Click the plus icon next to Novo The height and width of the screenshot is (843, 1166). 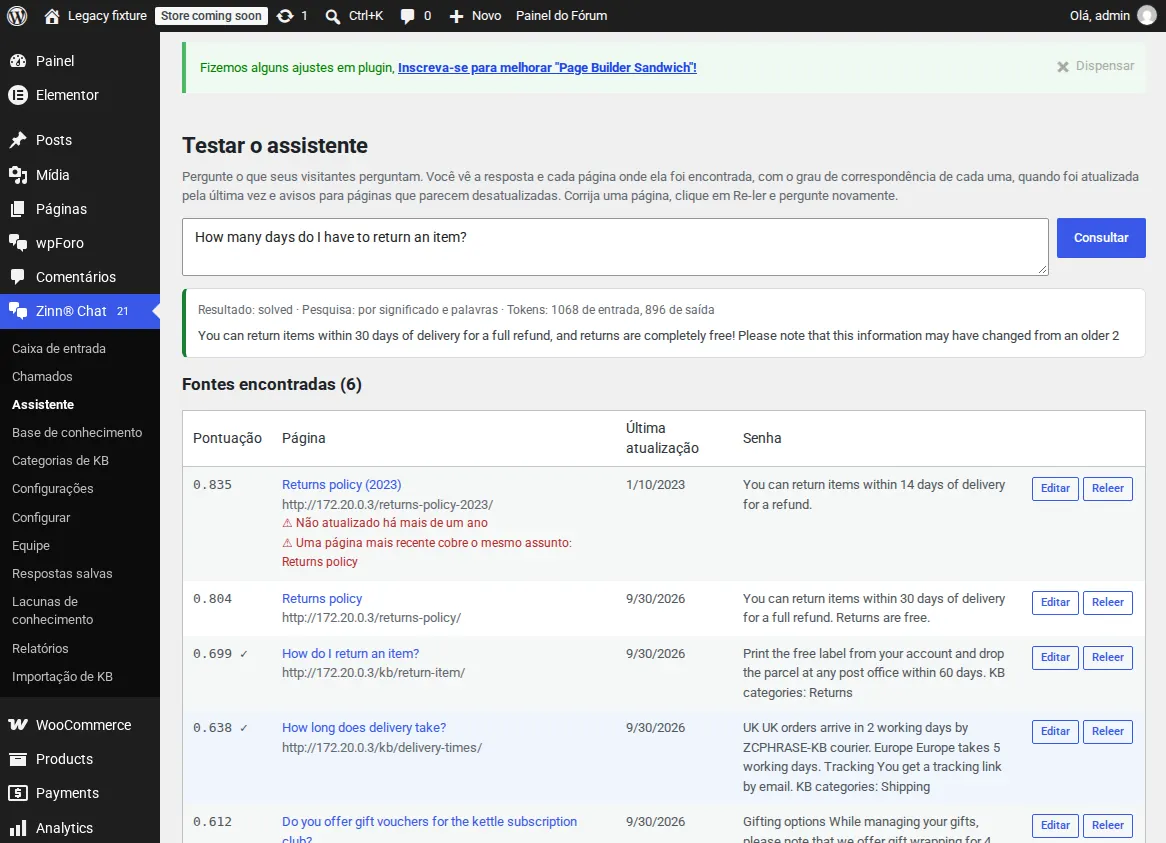[456, 16]
